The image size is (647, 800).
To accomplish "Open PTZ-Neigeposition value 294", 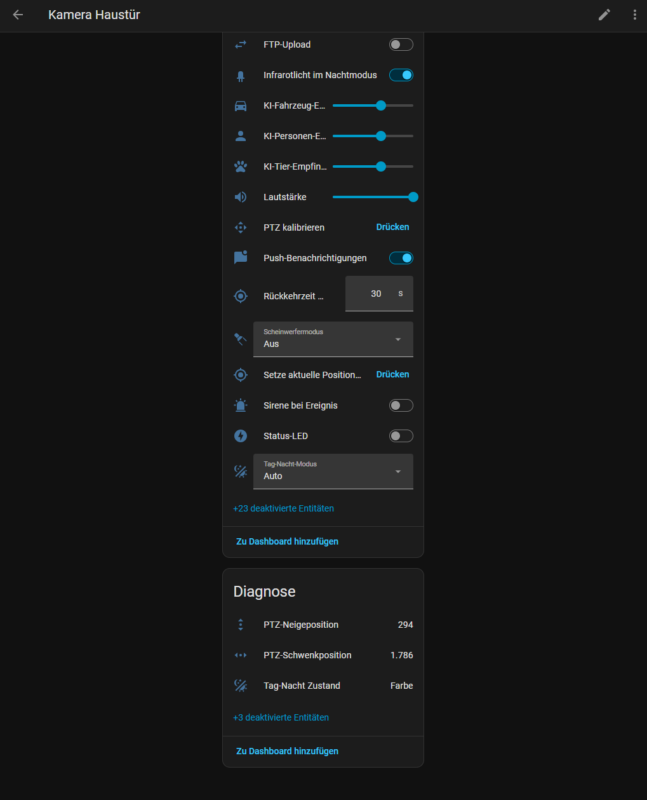I will (405, 625).
